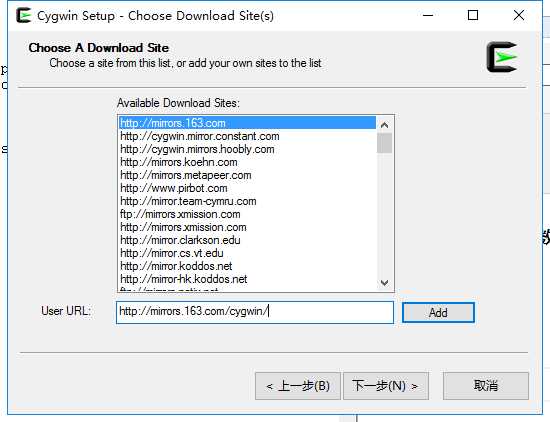Pick http://mirror.koddos.net from list
550x422 pixels.
[x=247, y=266]
